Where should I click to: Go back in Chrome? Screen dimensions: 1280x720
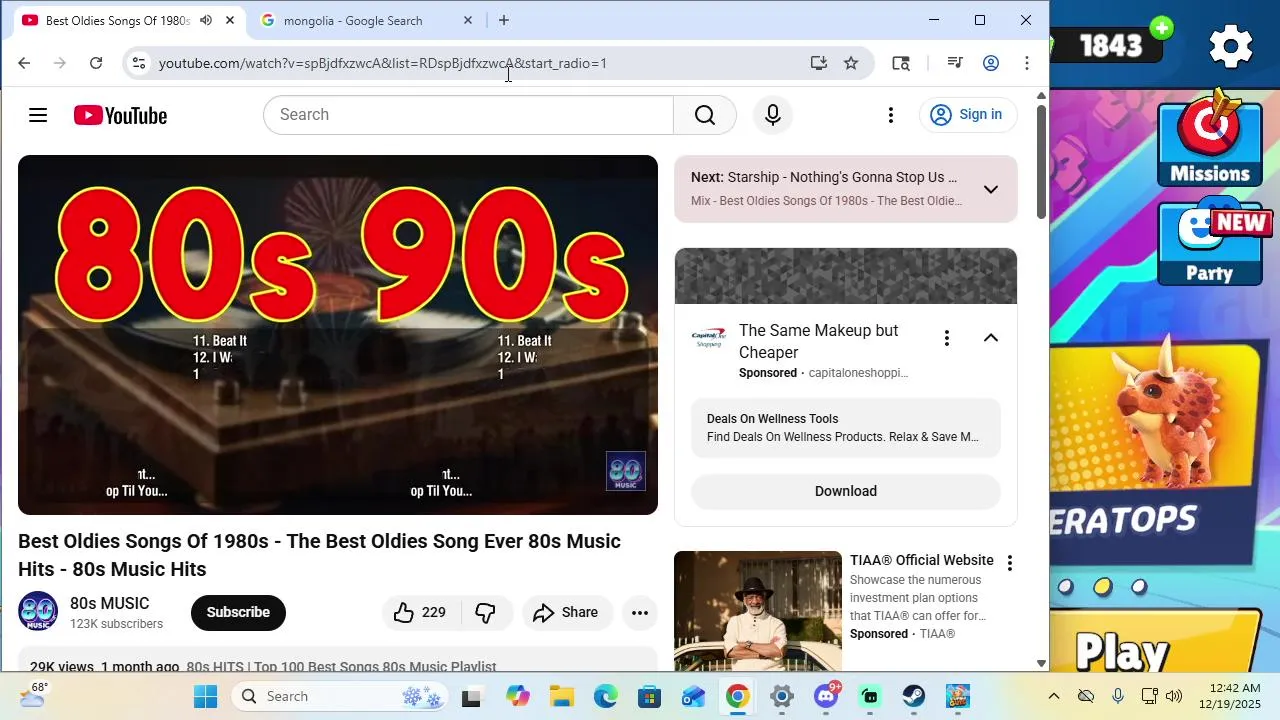click(24, 63)
